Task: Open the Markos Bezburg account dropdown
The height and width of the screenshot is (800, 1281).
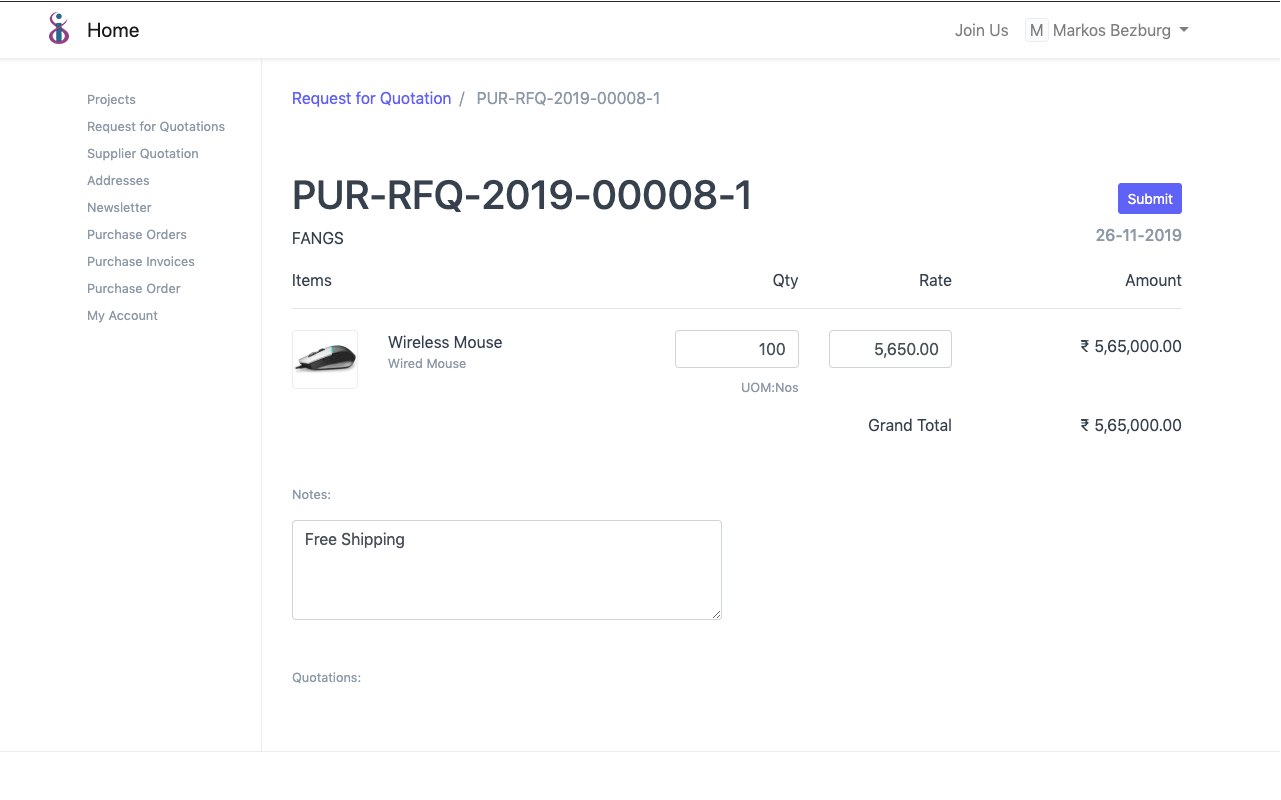Action: 1112,30
